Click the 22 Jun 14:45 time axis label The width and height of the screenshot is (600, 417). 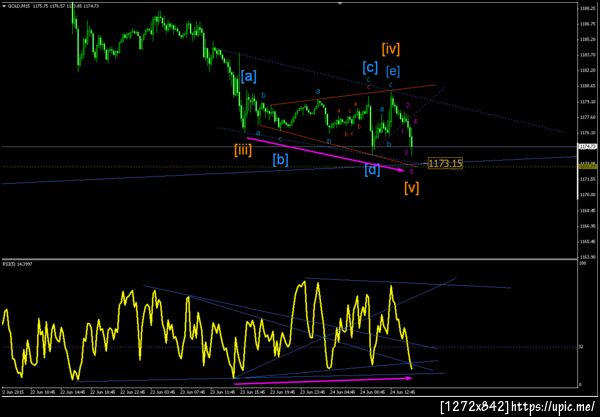(74, 392)
